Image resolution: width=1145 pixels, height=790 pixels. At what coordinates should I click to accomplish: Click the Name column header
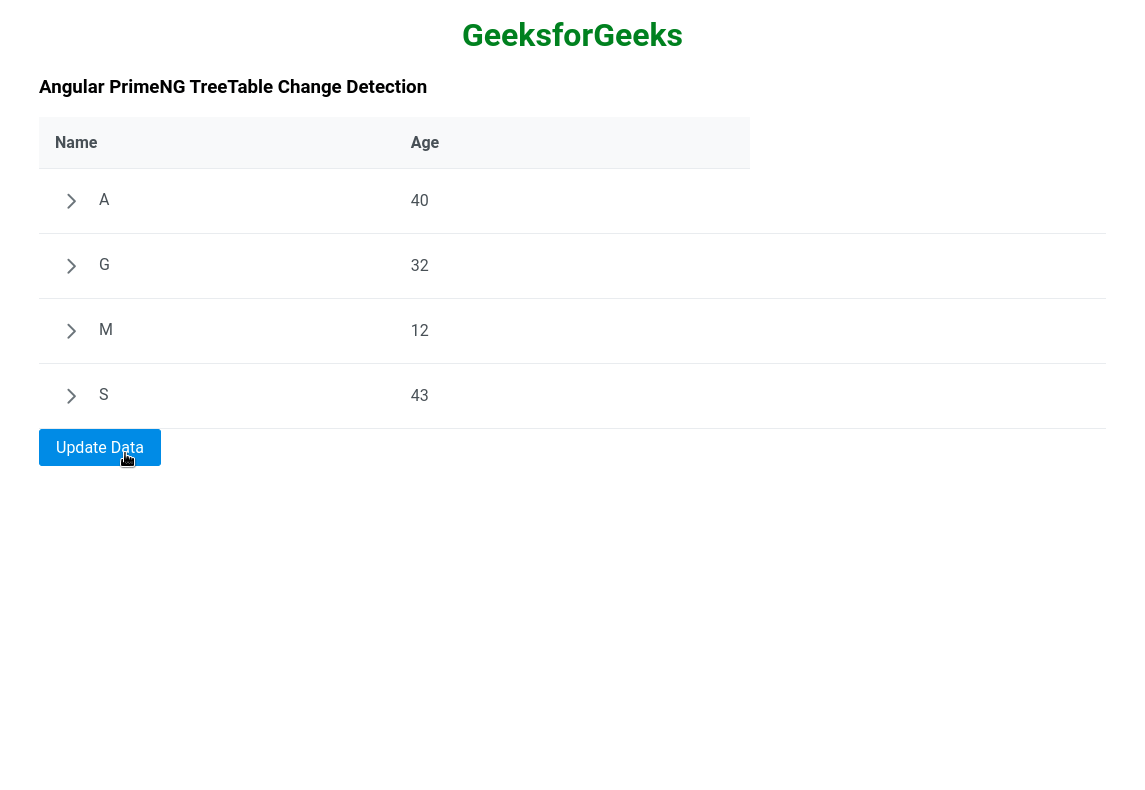[x=76, y=143]
